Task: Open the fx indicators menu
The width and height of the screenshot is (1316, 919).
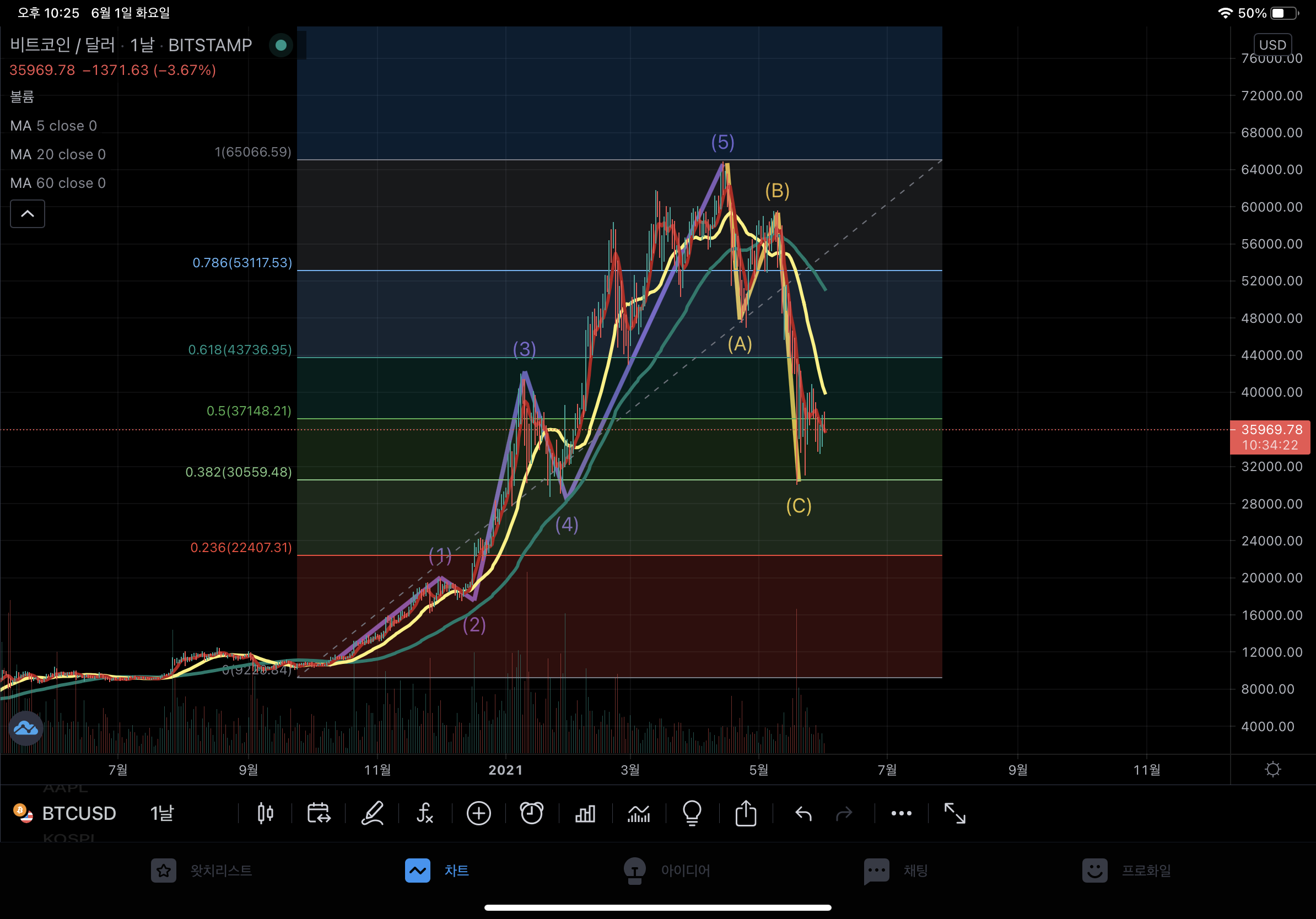Action: pos(425,813)
